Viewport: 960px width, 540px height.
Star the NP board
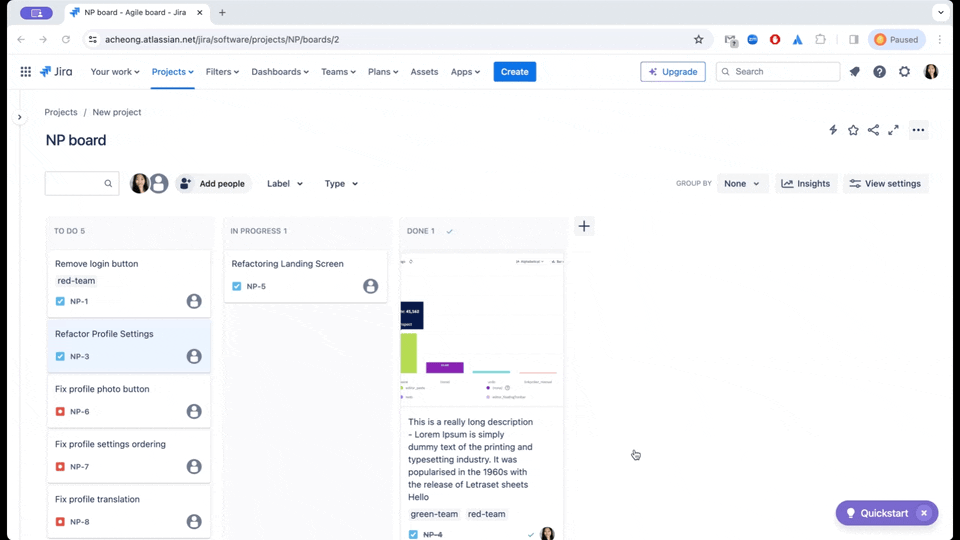[853, 130]
